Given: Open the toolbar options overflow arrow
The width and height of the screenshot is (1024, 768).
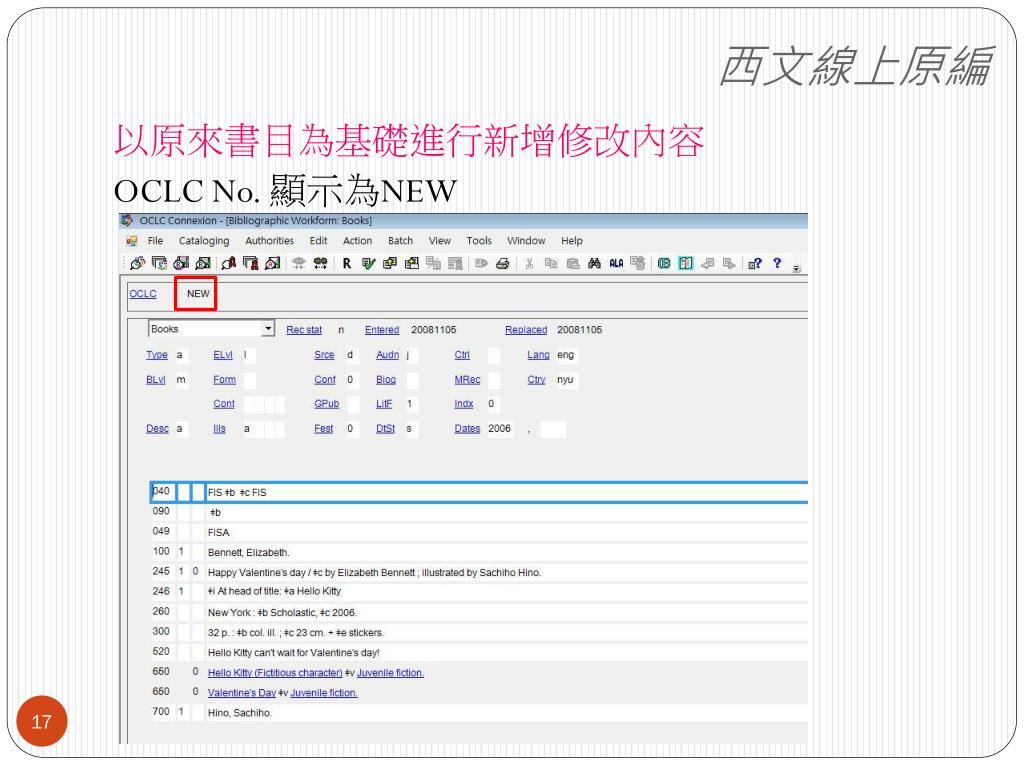Looking at the screenshot, I should [x=797, y=268].
